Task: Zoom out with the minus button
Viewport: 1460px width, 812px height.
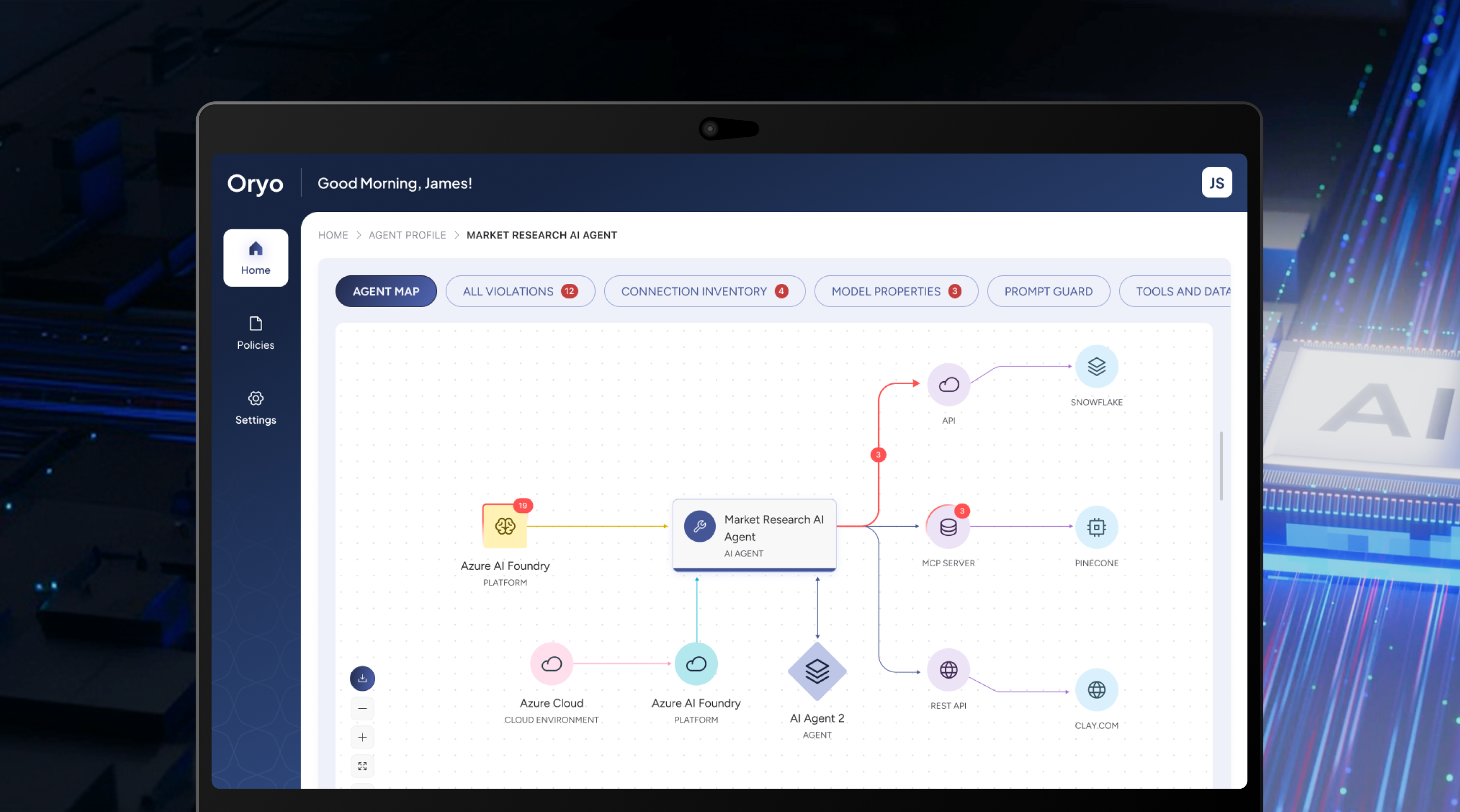Action: coord(362,708)
